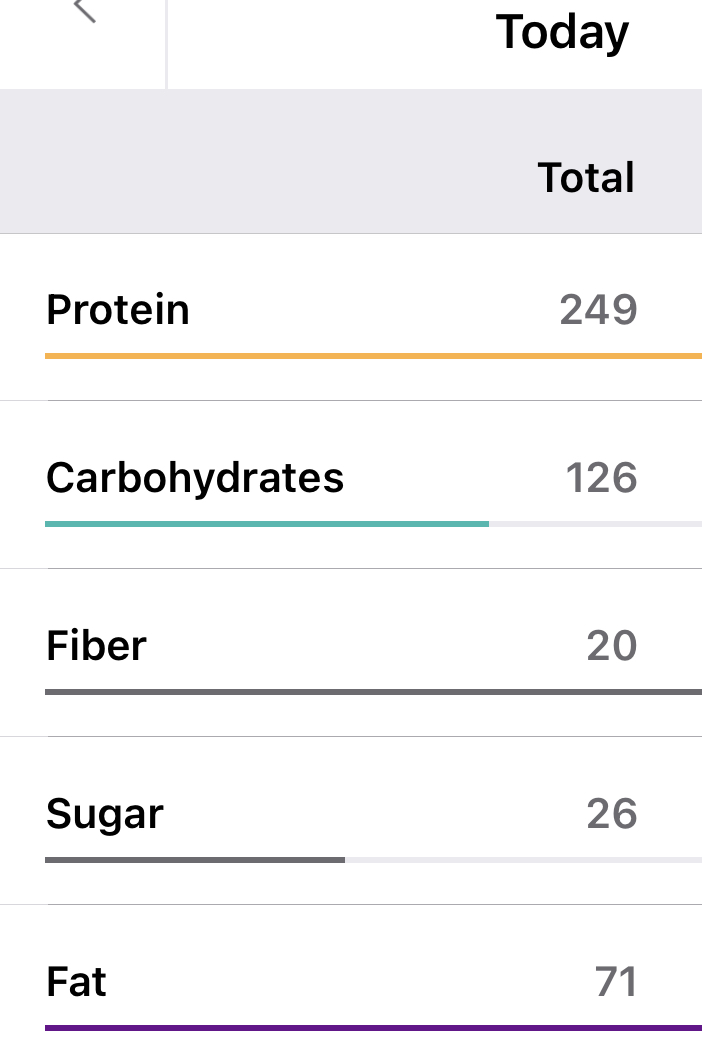702x1037 pixels.
Task: Click the purple Fat progress bar
Action: click(x=372, y=1027)
